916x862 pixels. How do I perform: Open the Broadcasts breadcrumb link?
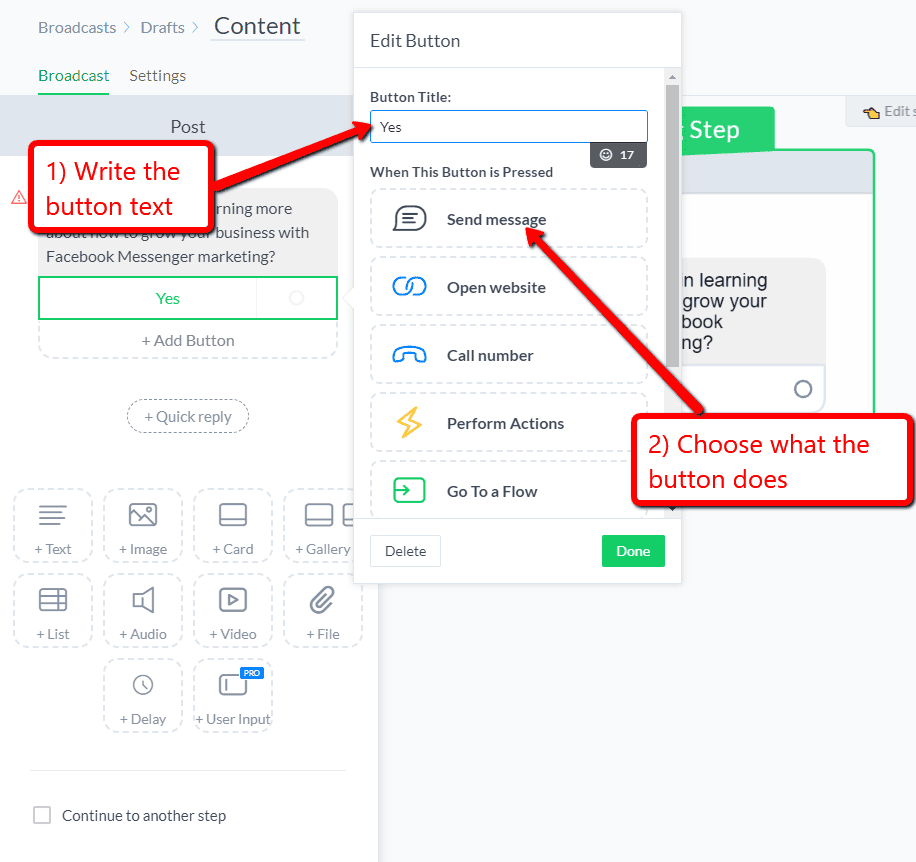click(x=77, y=27)
